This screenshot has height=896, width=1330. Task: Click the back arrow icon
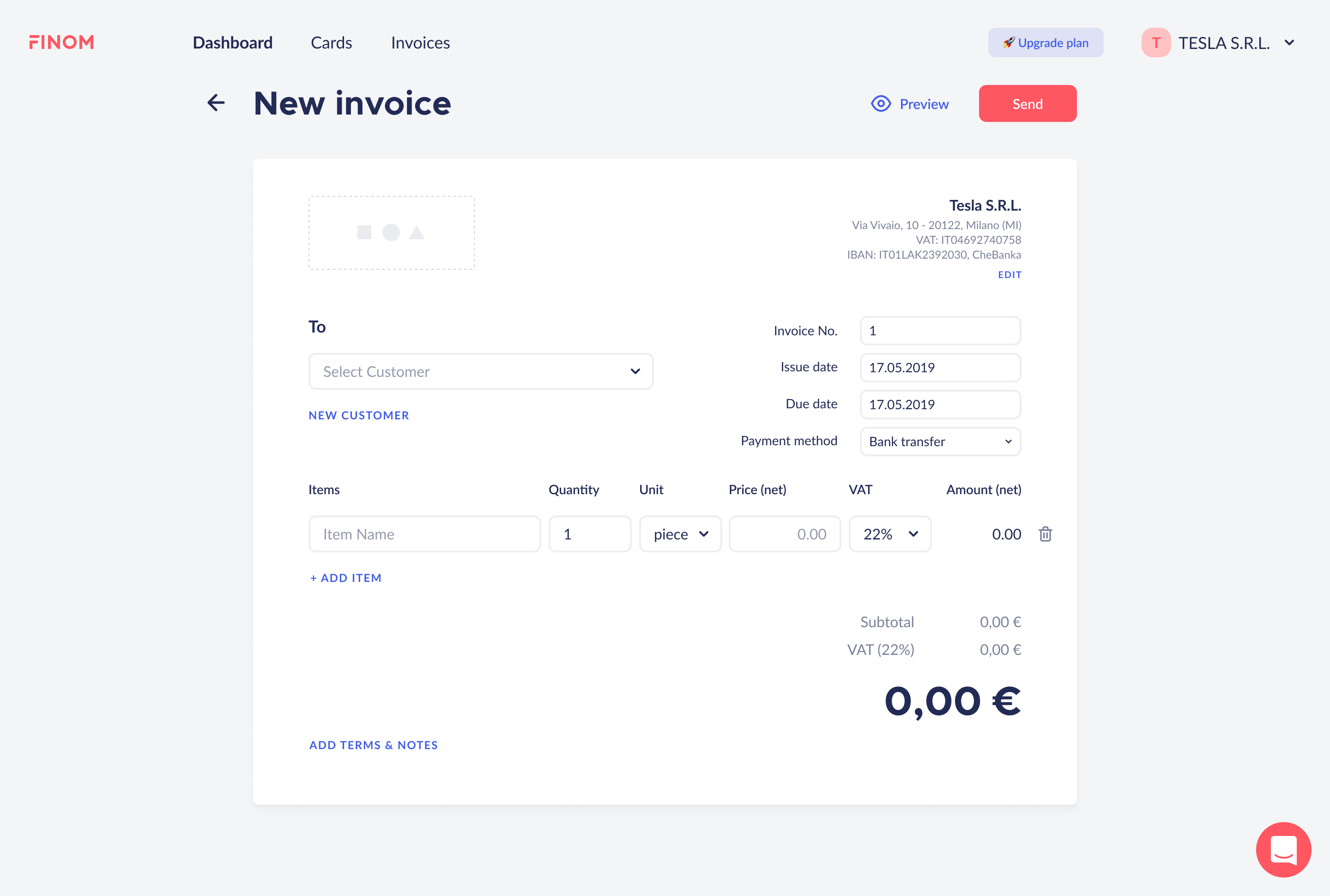coord(215,103)
